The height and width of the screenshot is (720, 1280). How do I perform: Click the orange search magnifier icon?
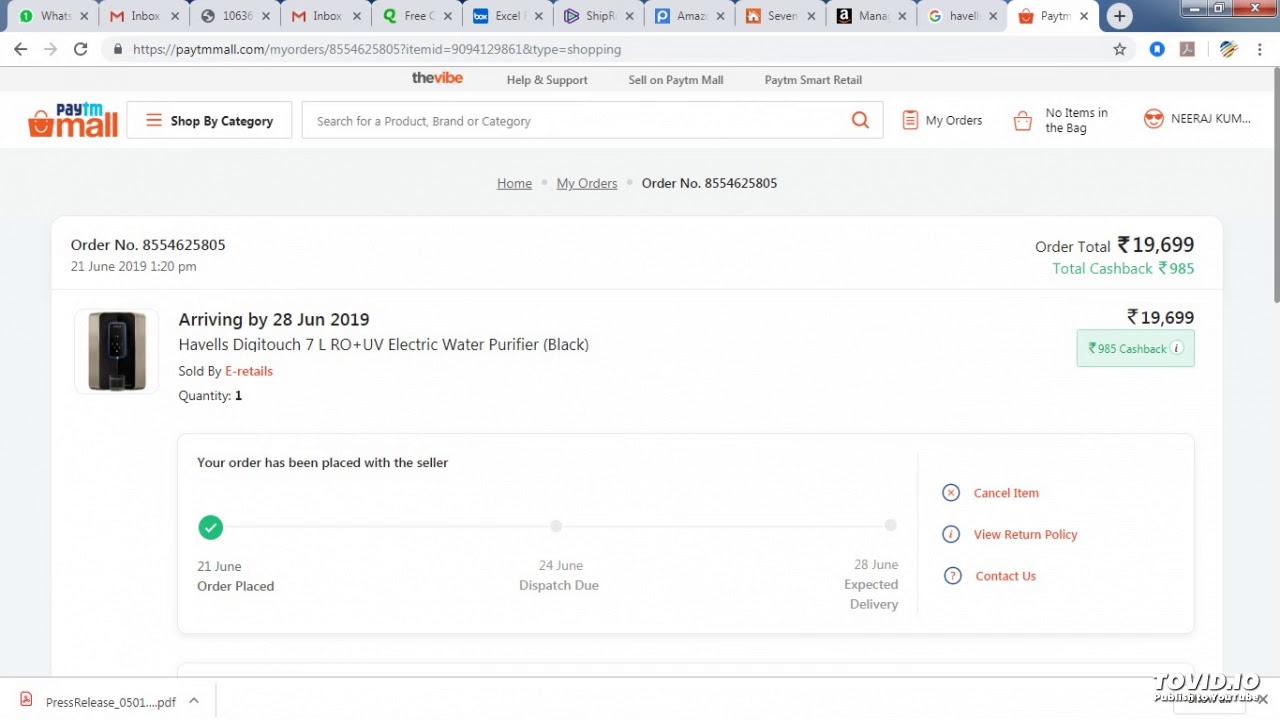[x=860, y=120]
